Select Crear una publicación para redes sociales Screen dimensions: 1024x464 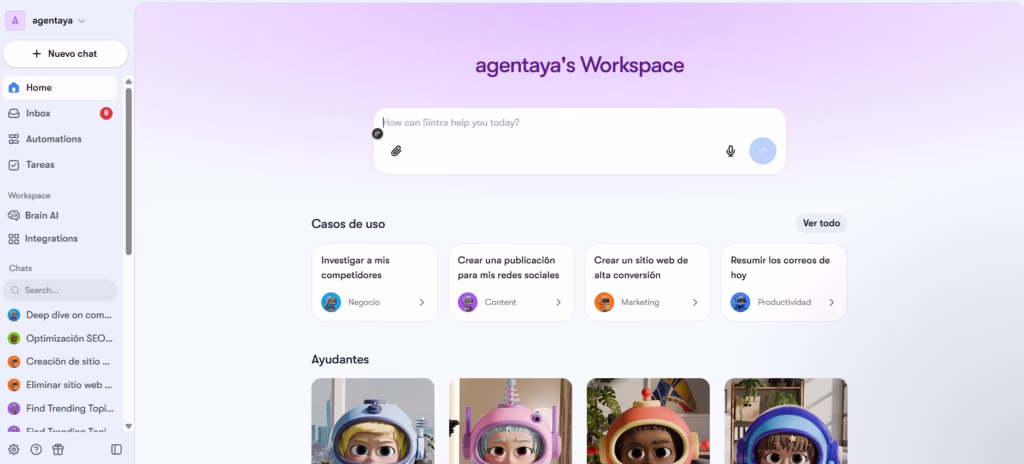(x=511, y=282)
